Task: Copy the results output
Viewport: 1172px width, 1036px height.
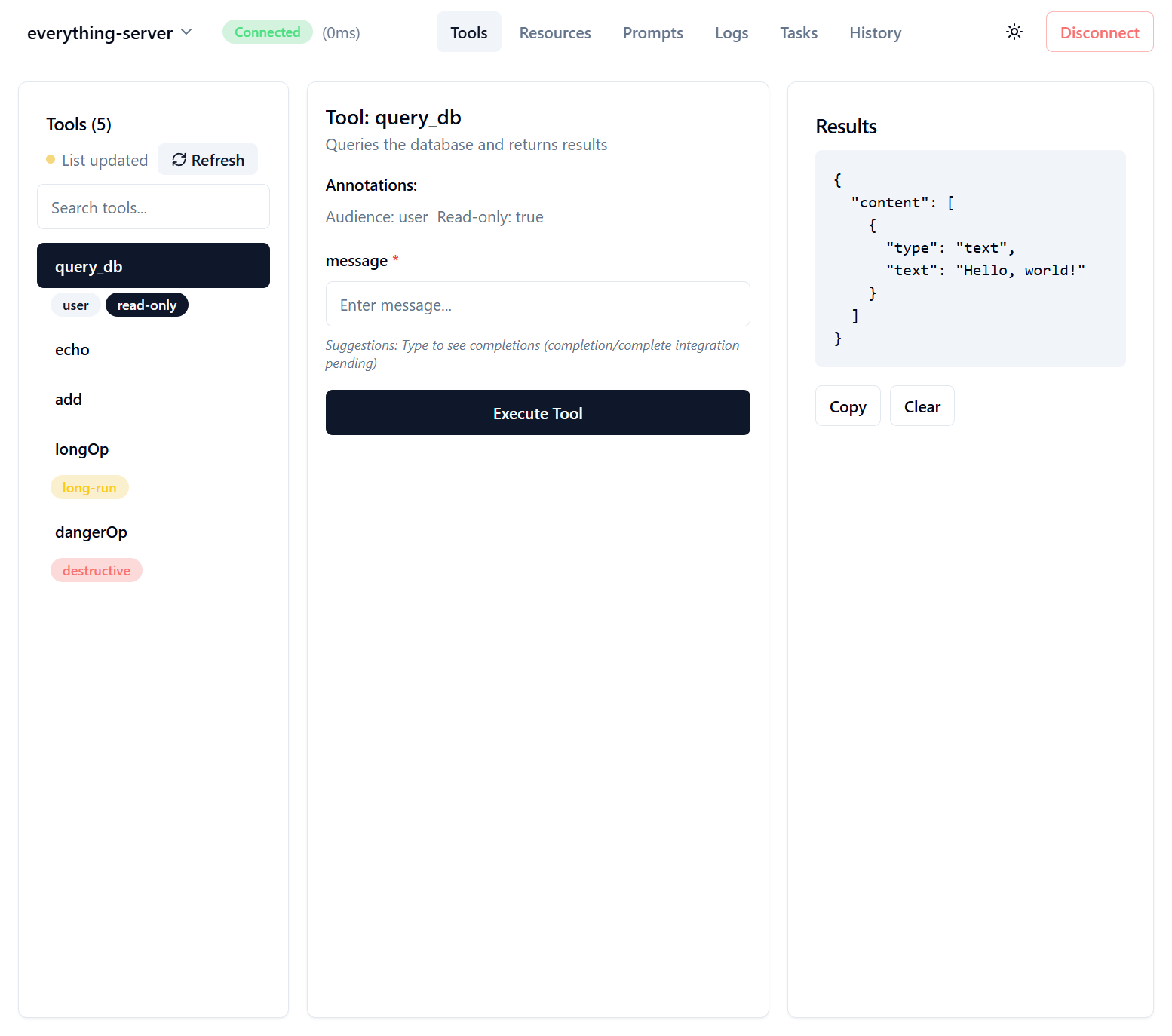Action: (848, 406)
